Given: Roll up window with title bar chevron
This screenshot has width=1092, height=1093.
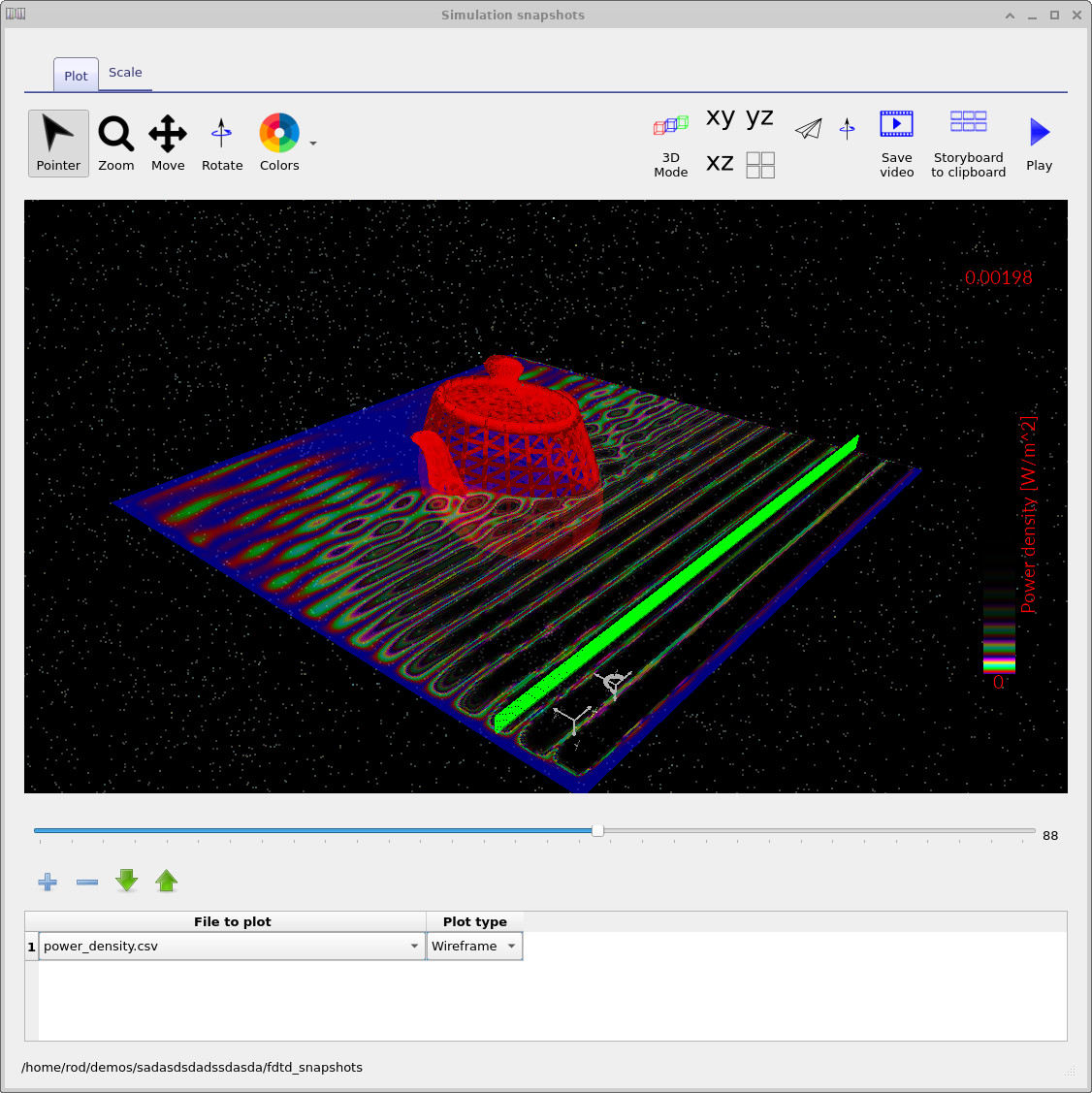Looking at the screenshot, I should pos(1010,16).
